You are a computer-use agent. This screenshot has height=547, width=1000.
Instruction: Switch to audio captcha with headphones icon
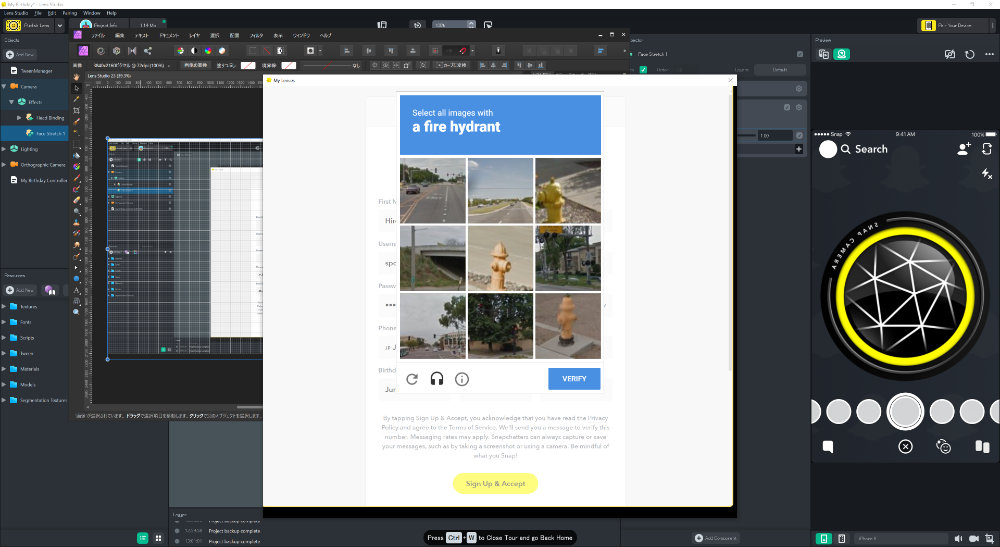tap(437, 379)
